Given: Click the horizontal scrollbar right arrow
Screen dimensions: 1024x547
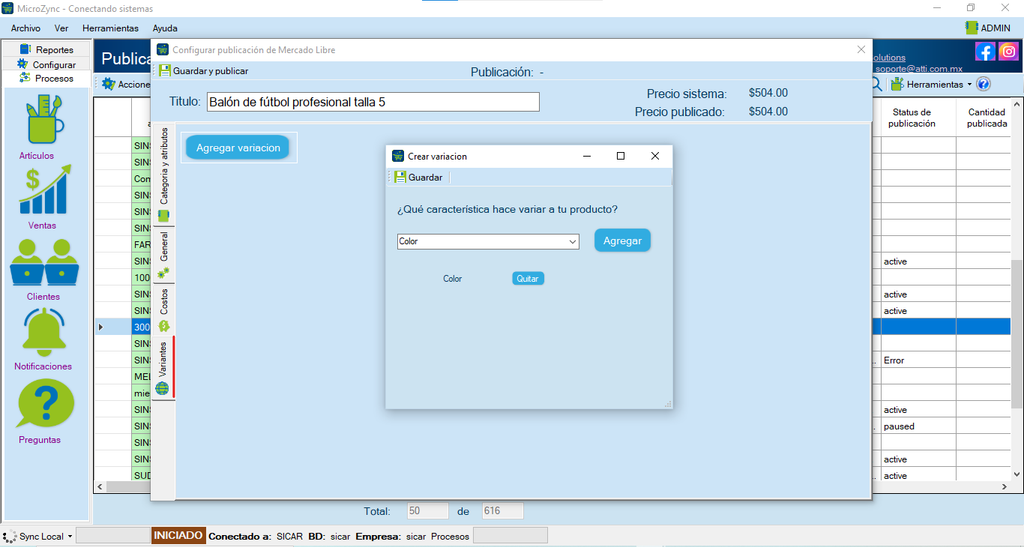Looking at the screenshot, I should [x=1004, y=487].
